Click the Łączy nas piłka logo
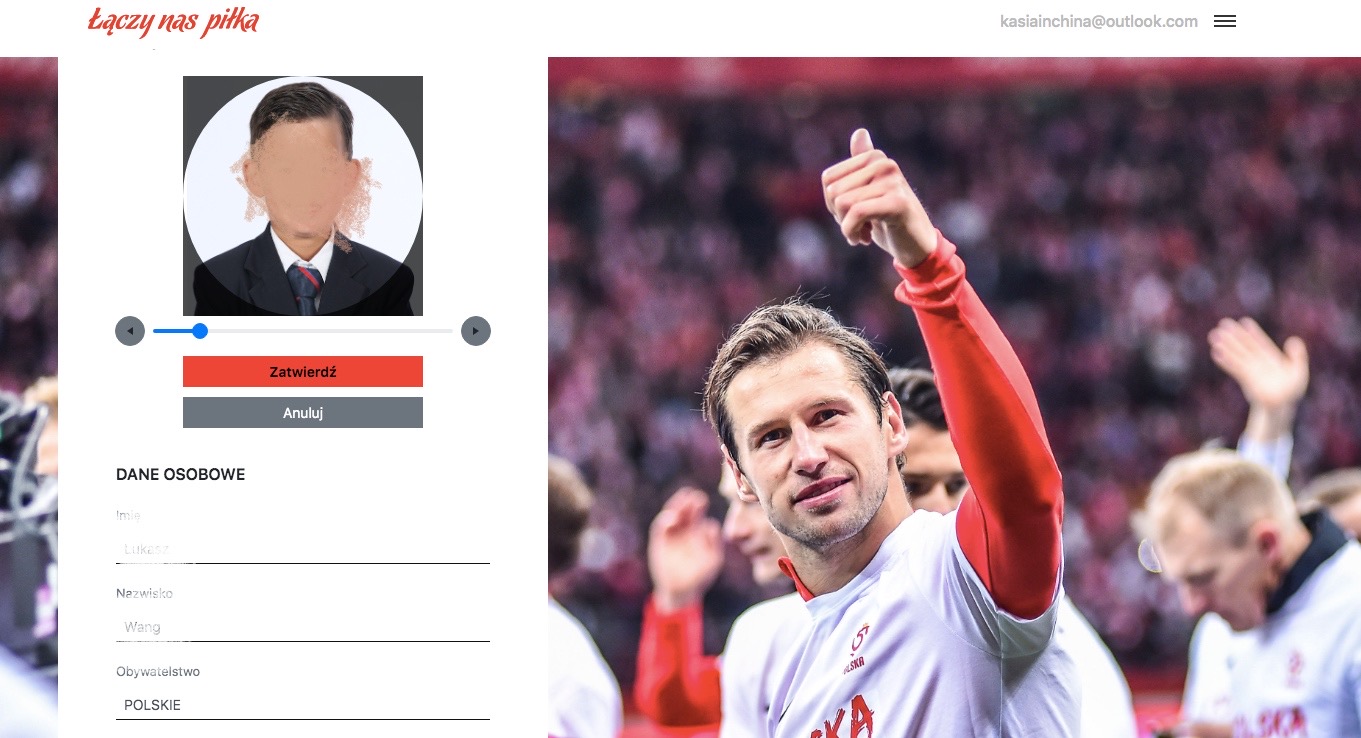The image size is (1361, 738). click(173, 22)
